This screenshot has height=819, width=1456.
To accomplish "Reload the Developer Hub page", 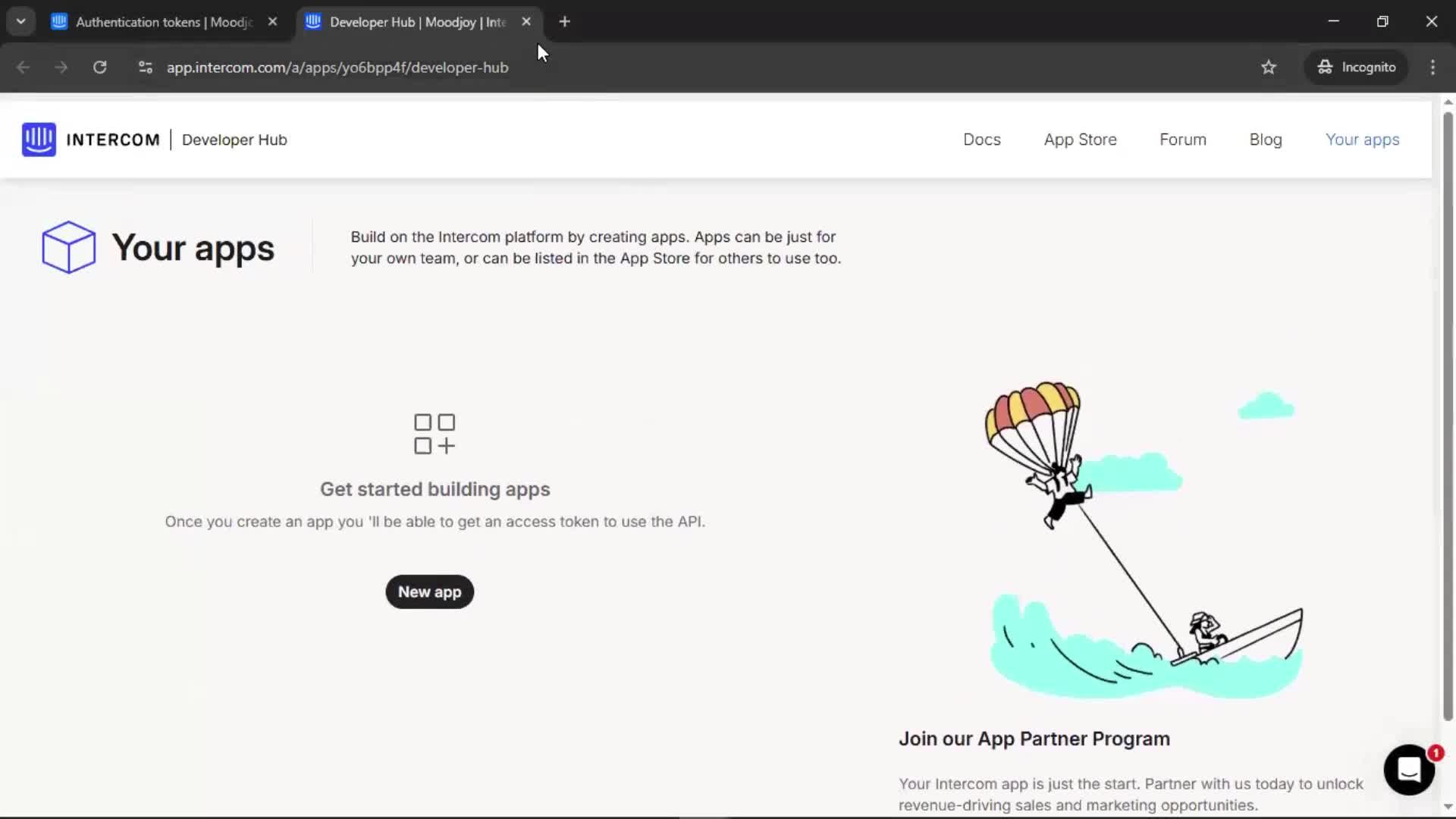I will pyautogui.click(x=99, y=67).
